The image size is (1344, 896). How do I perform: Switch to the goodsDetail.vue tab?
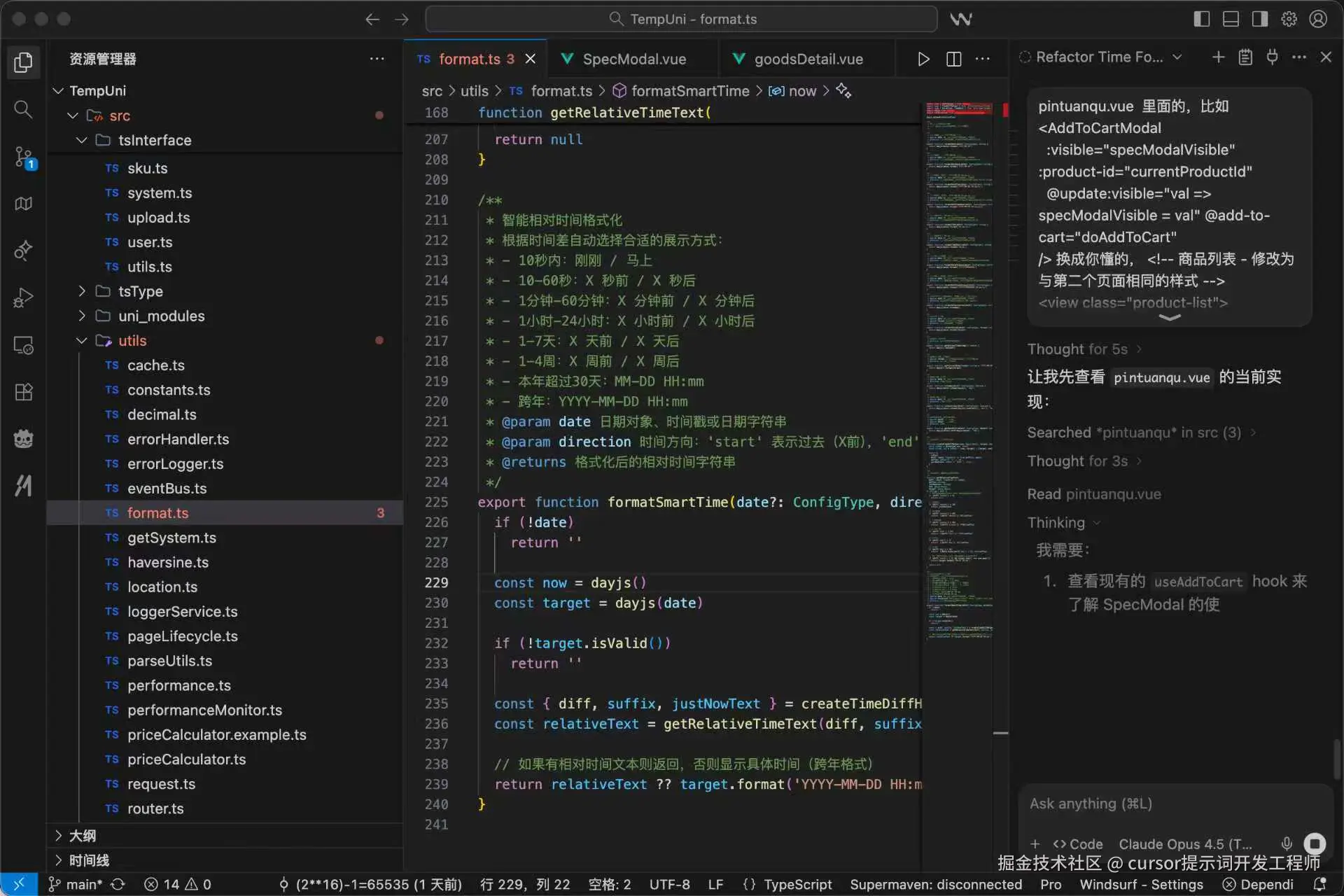pyautogui.click(x=808, y=59)
